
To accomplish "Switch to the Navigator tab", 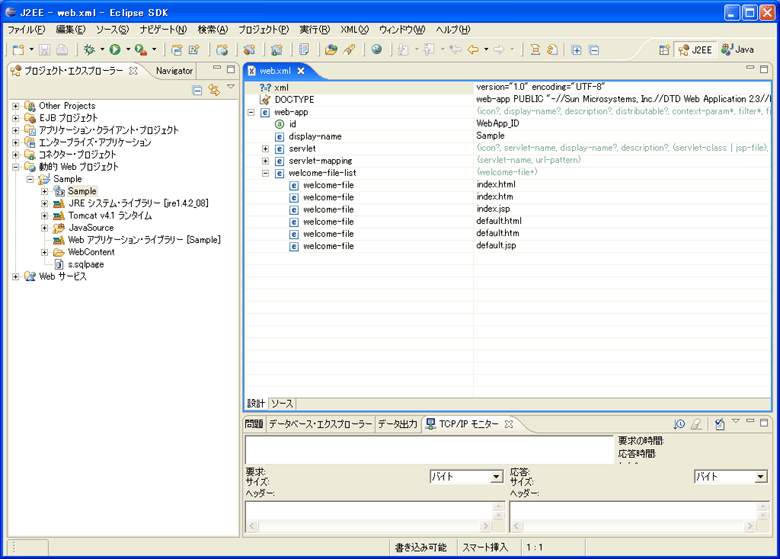I will 174,71.
